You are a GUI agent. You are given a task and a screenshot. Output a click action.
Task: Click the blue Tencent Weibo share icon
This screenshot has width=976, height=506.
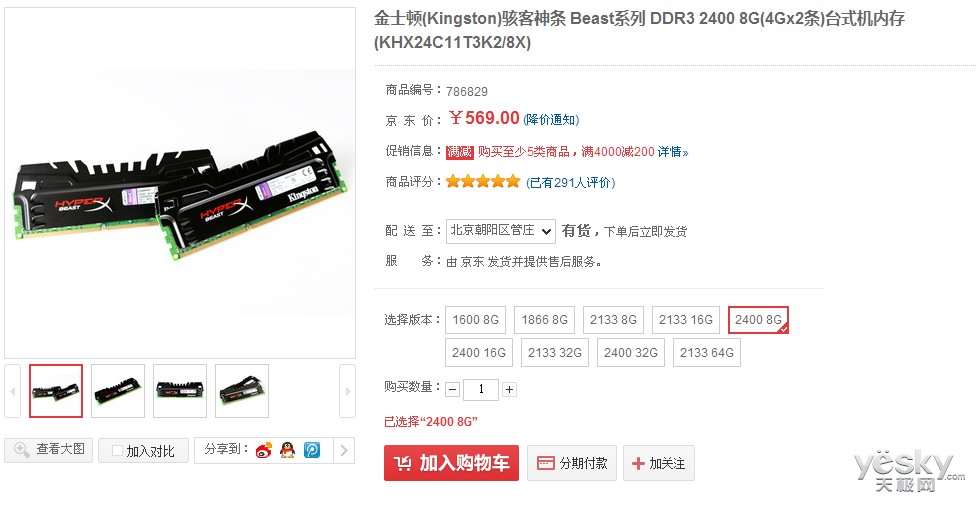point(312,450)
